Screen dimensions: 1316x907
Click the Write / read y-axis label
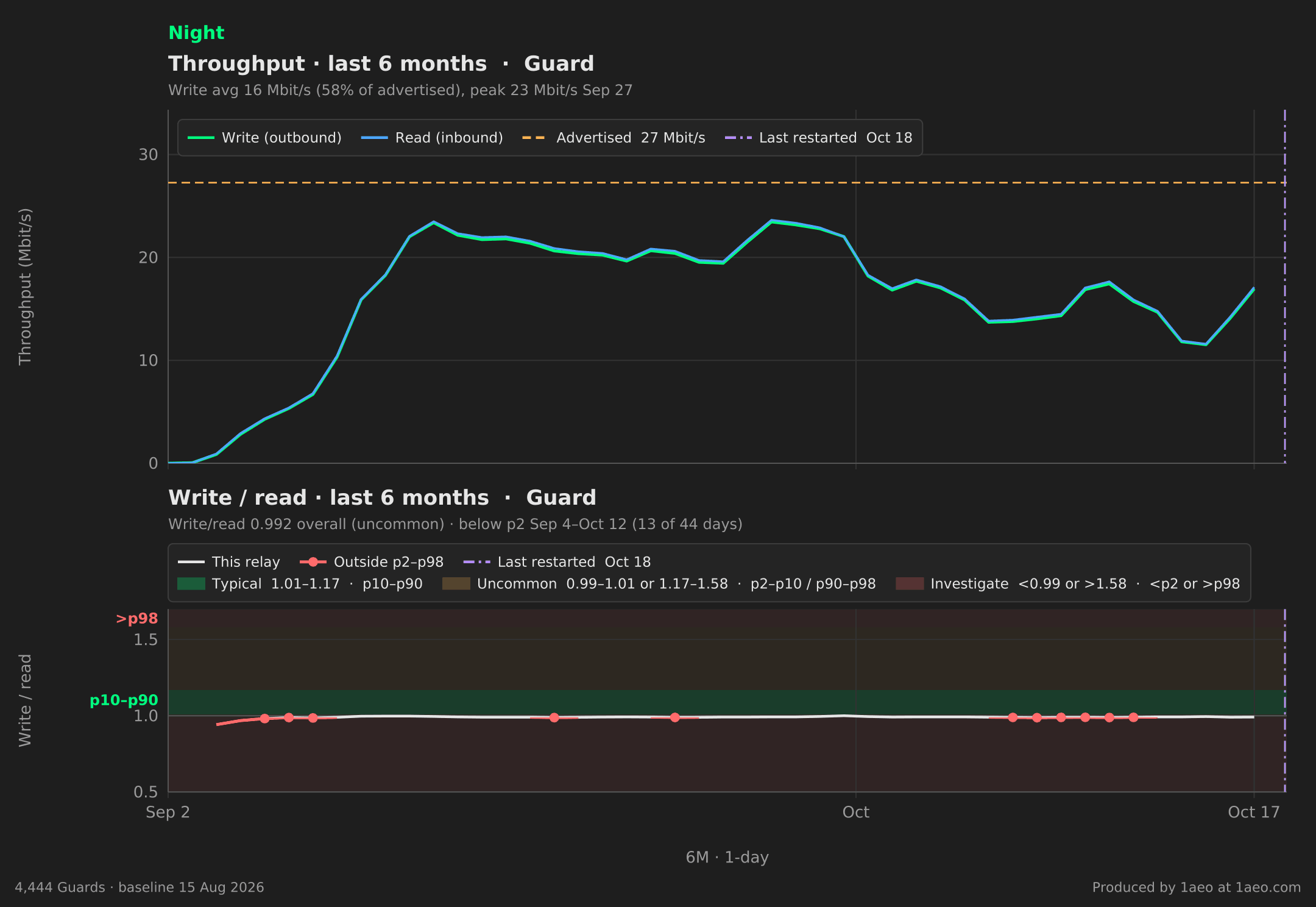(x=25, y=700)
